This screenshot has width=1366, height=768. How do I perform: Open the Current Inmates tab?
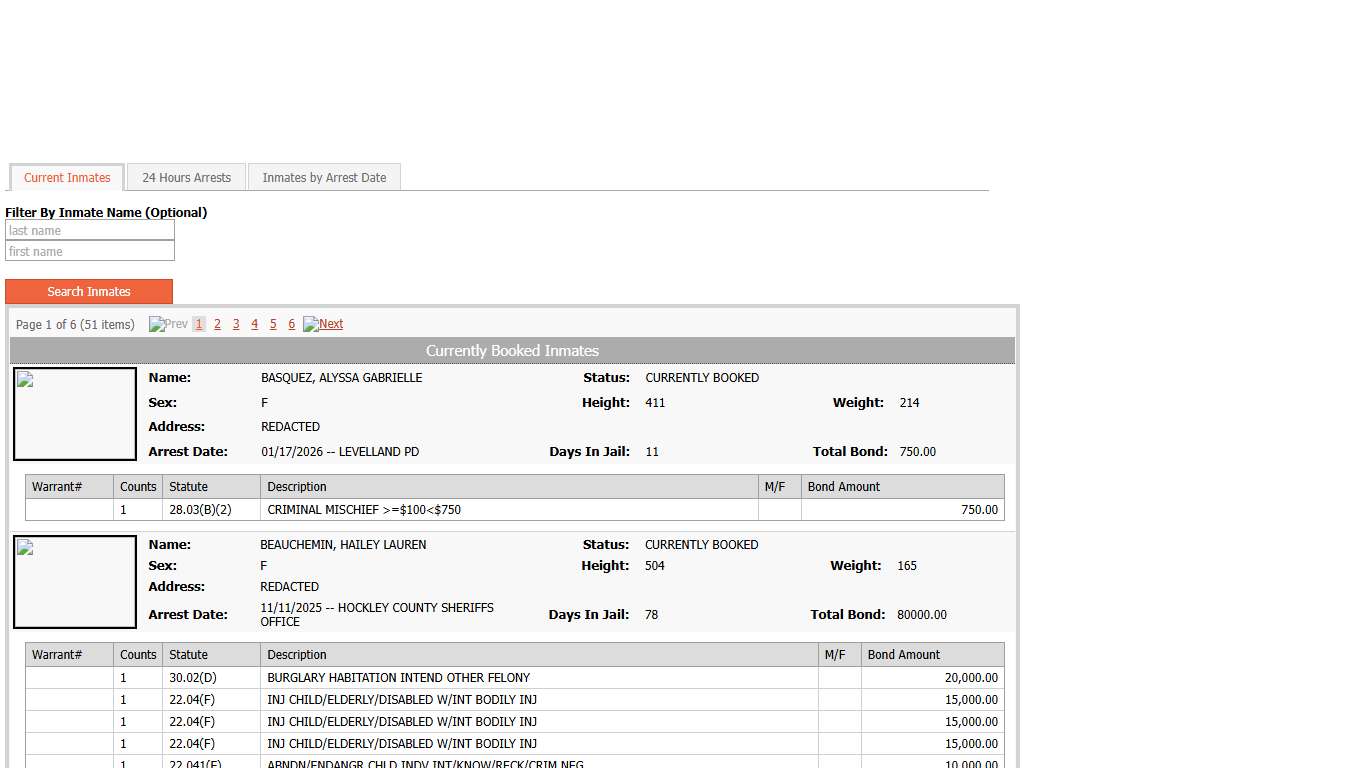pos(67,178)
